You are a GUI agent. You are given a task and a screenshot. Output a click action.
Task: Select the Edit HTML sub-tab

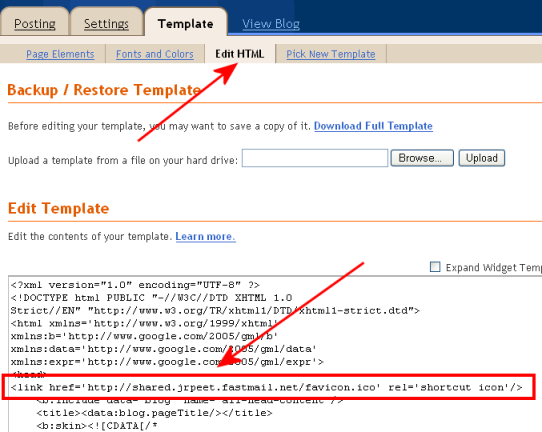tap(240, 54)
